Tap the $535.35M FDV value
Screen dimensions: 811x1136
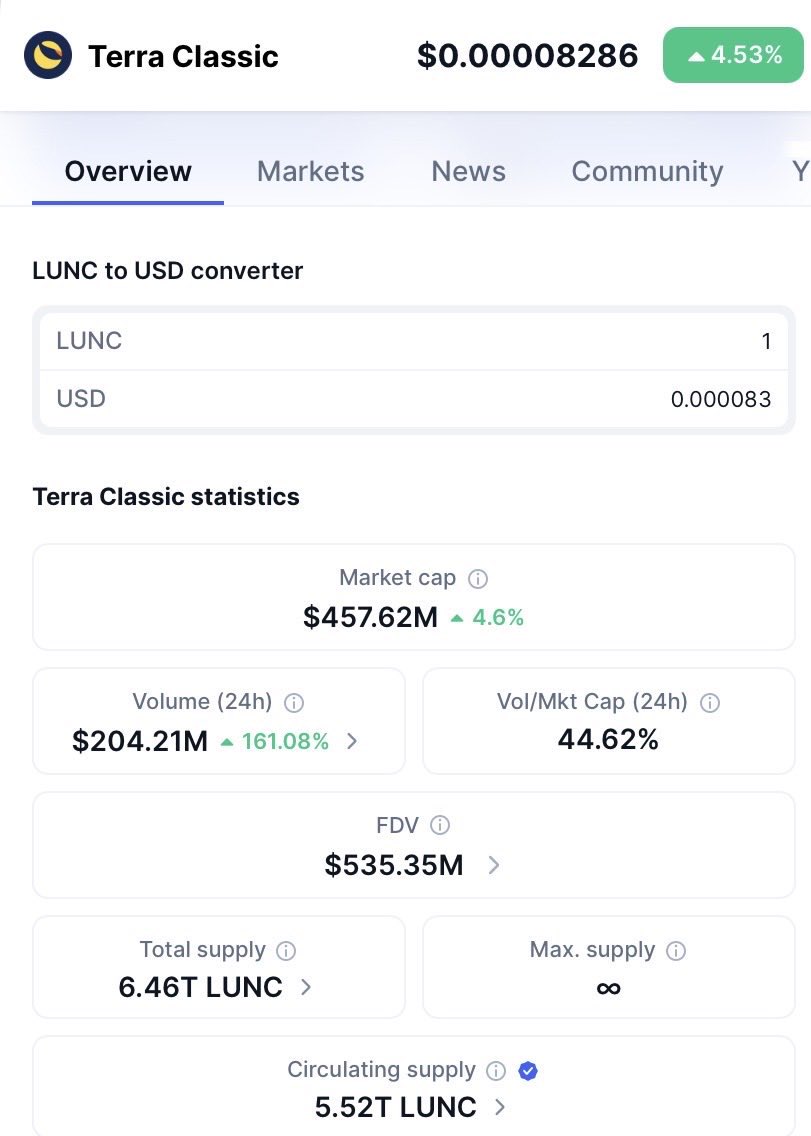click(394, 865)
